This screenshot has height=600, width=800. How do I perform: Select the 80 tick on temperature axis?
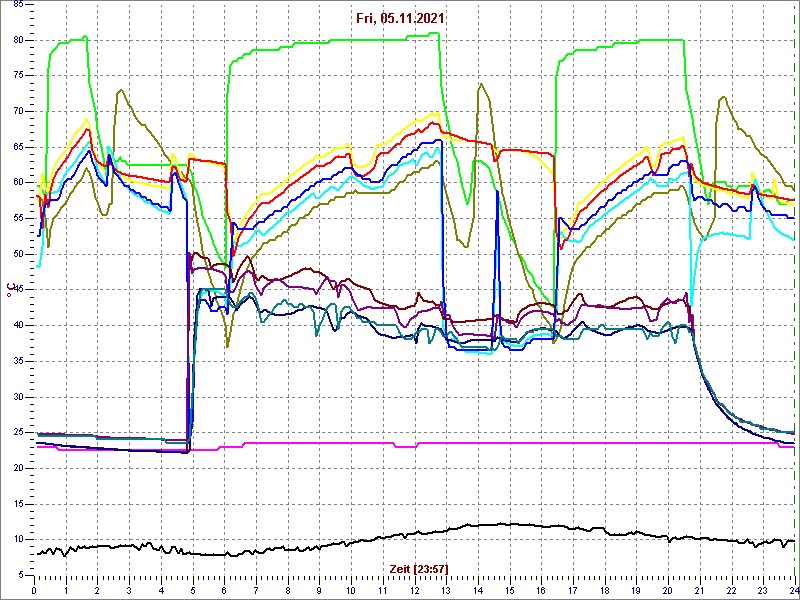tap(19, 40)
